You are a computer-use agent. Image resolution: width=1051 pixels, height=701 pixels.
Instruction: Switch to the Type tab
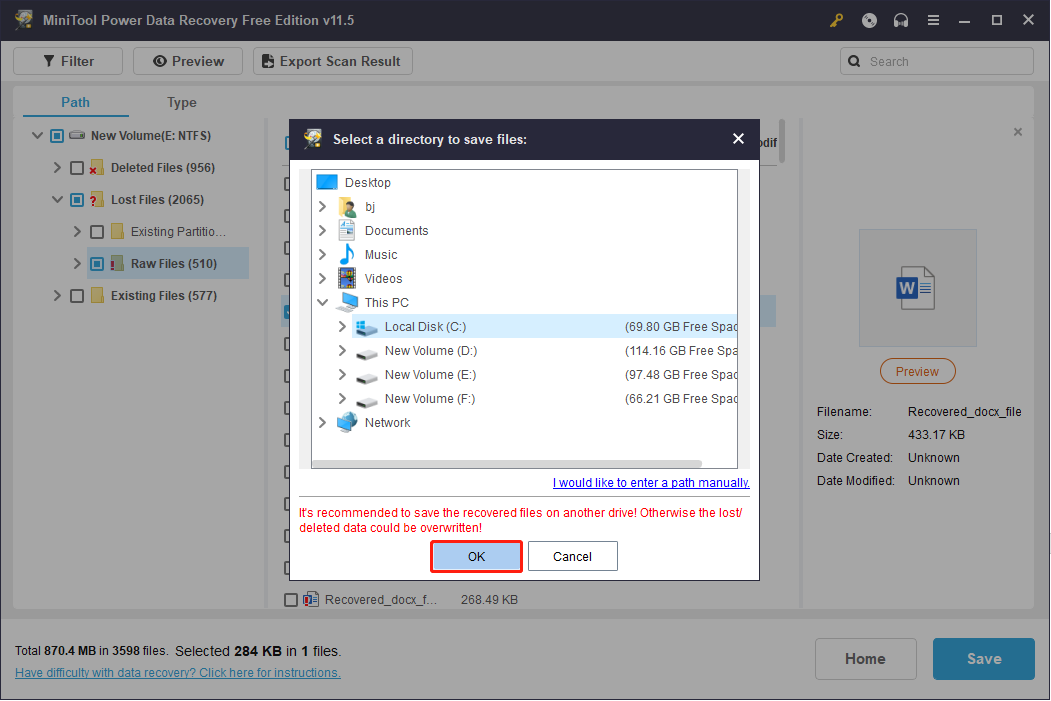[181, 102]
